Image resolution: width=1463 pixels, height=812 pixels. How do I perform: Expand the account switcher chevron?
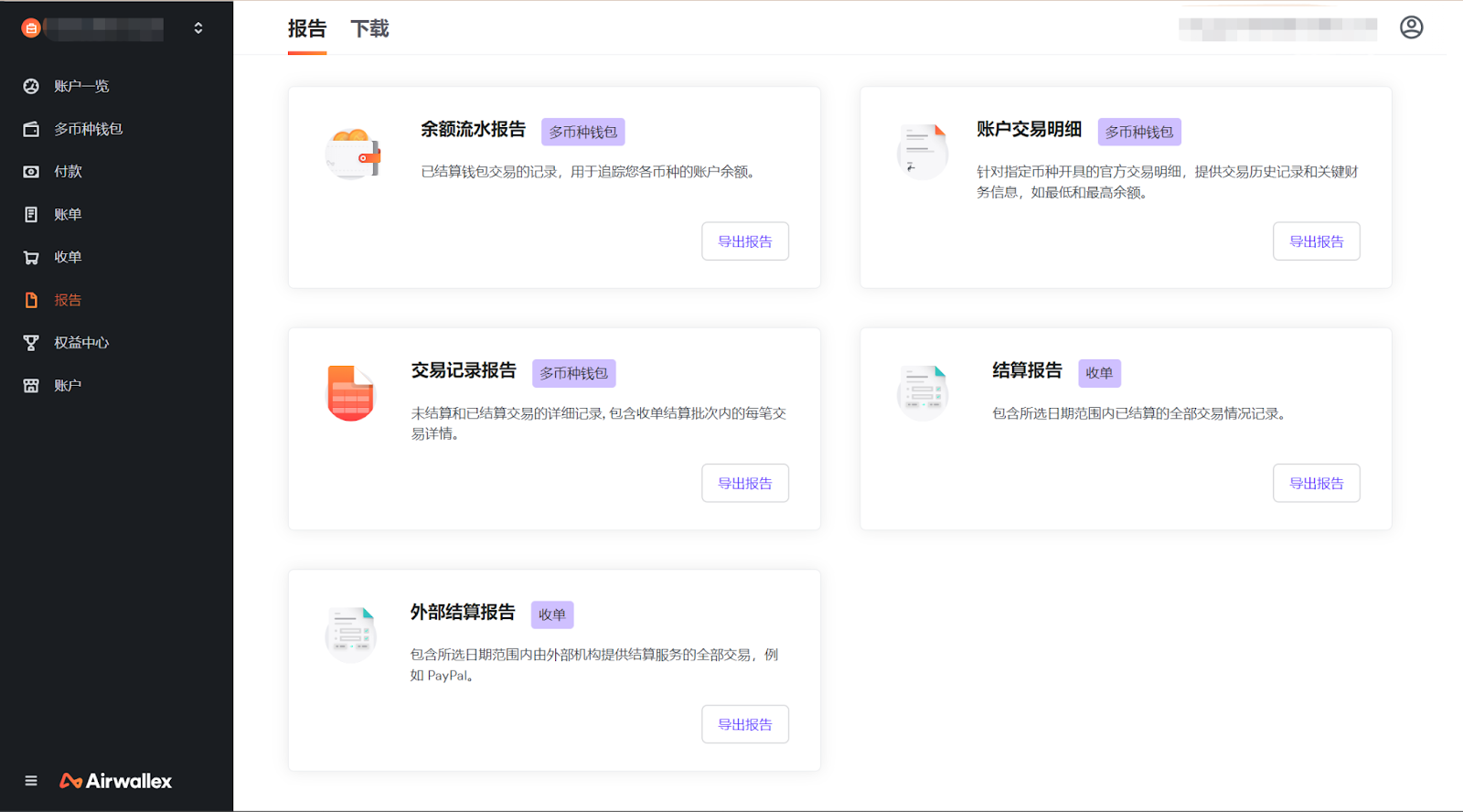198,28
